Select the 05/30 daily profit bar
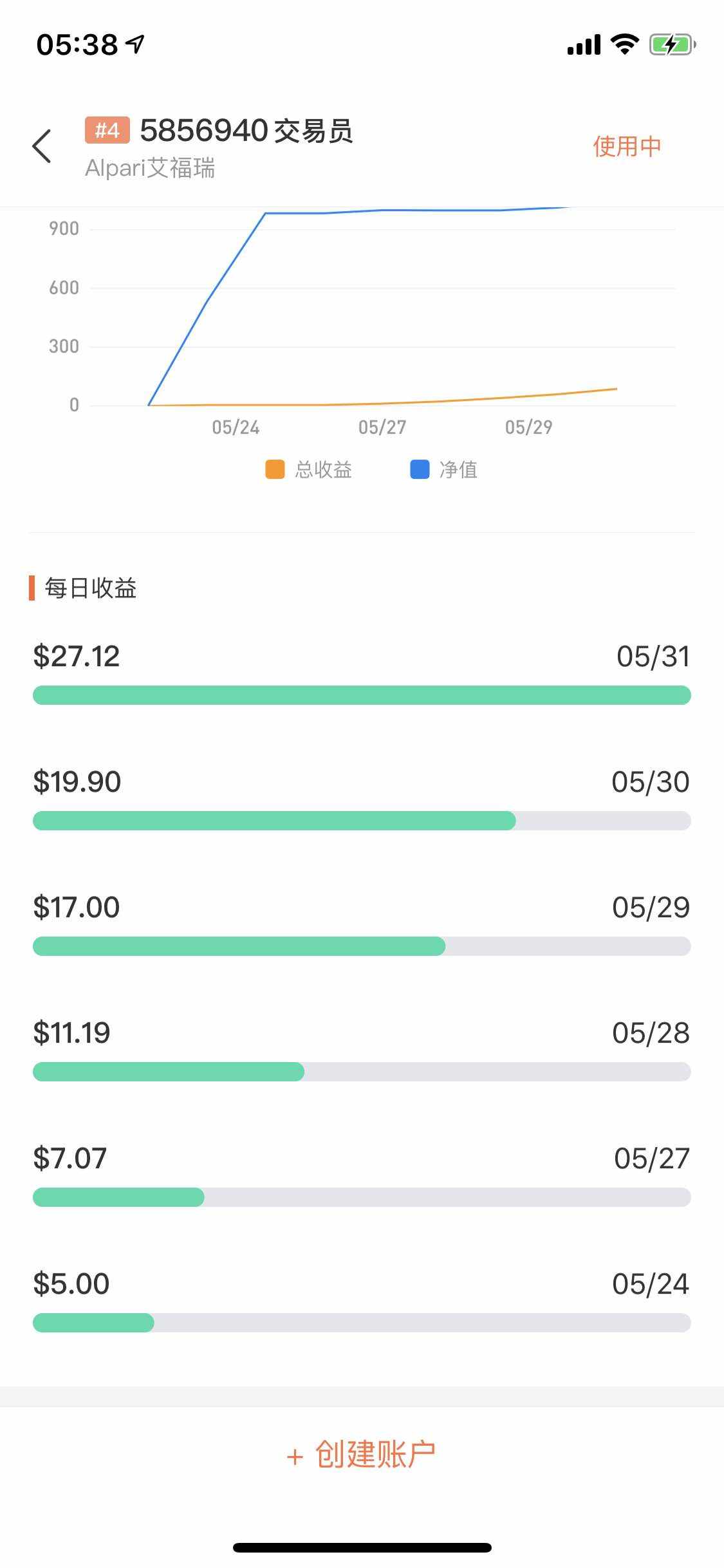The width and height of the screenshot is (724, 1568). click(362, 821)
